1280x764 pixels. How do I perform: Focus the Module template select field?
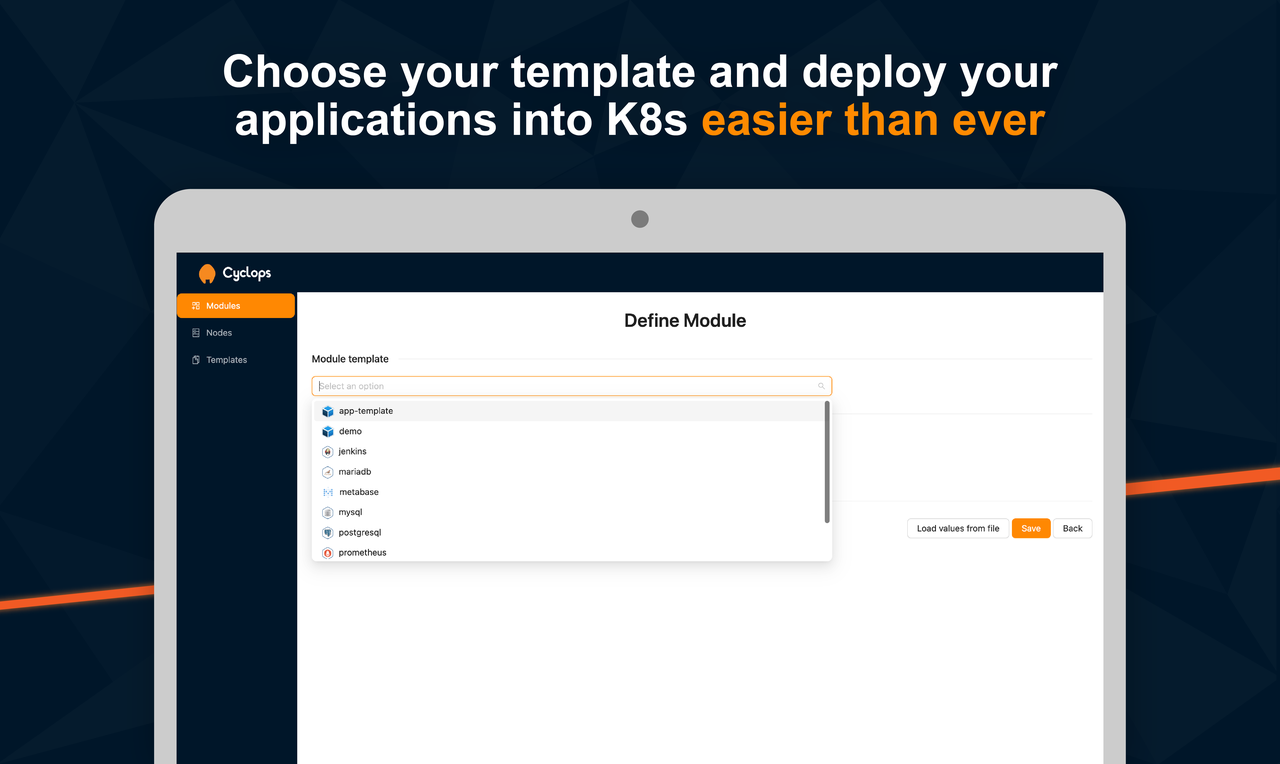[572, 386]
